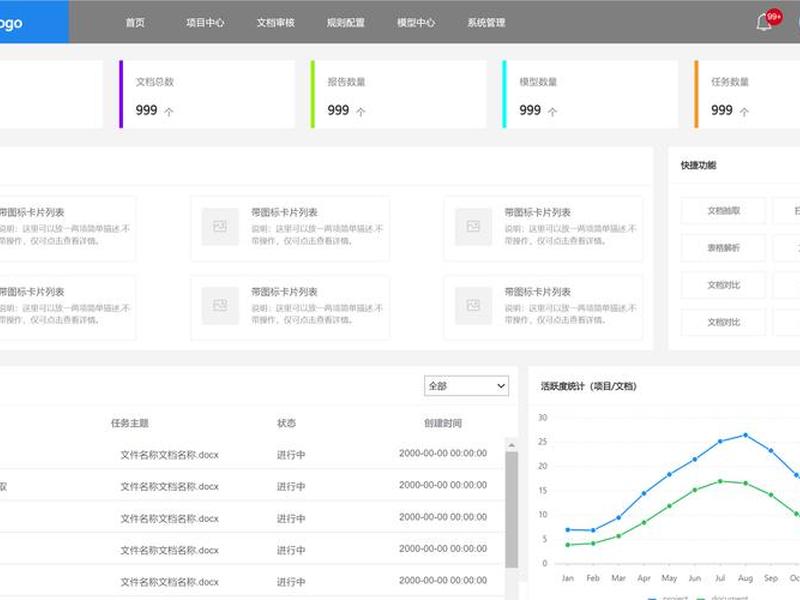Screen dimensions: 800x600
Task: Click the 任务主题 column header
Action: click(130, 422)
